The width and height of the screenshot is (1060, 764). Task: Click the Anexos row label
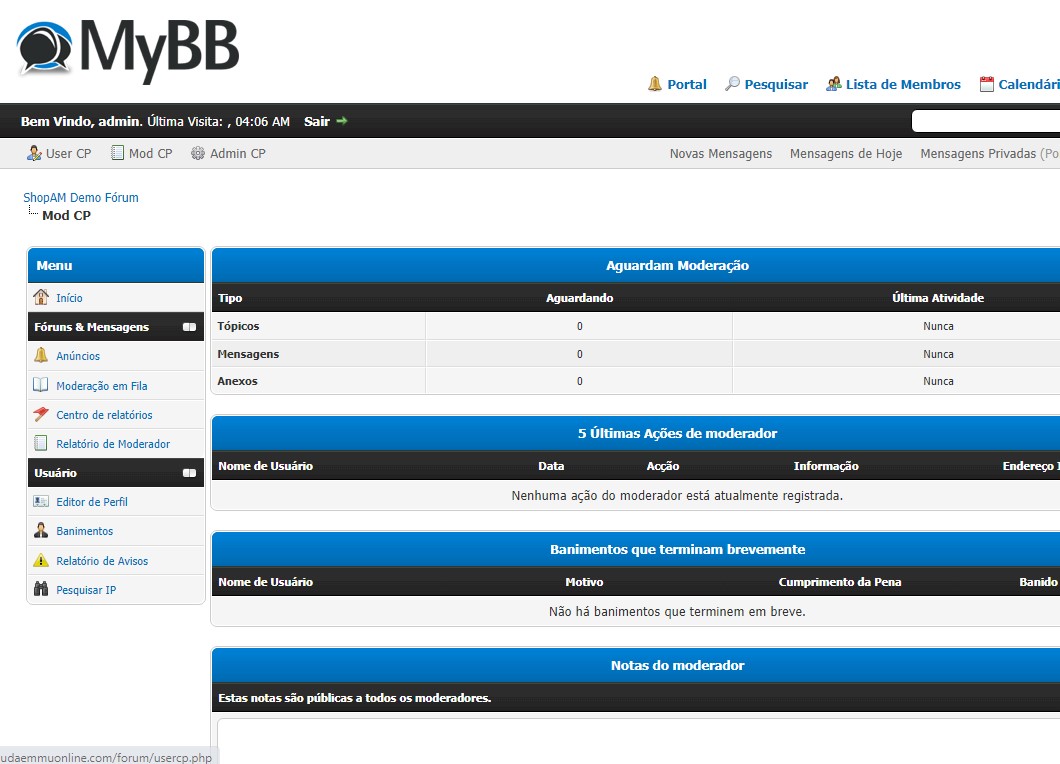[237, 381]
